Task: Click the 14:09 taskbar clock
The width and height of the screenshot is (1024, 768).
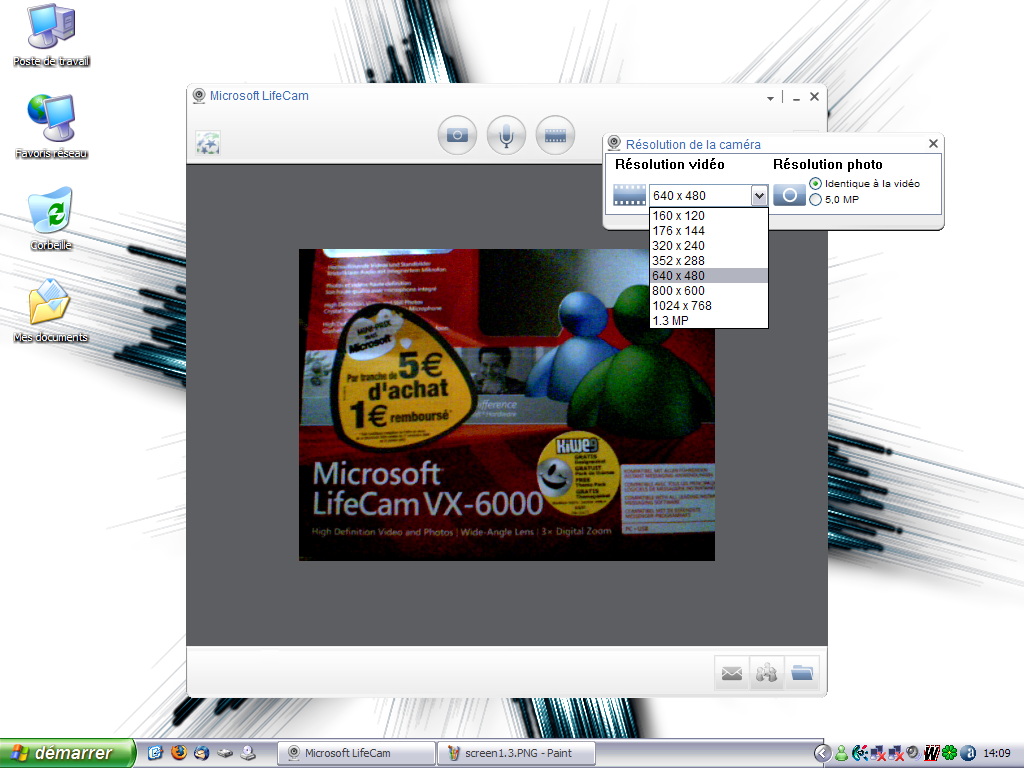Action: pyautogui.click(x=997, y=754)
